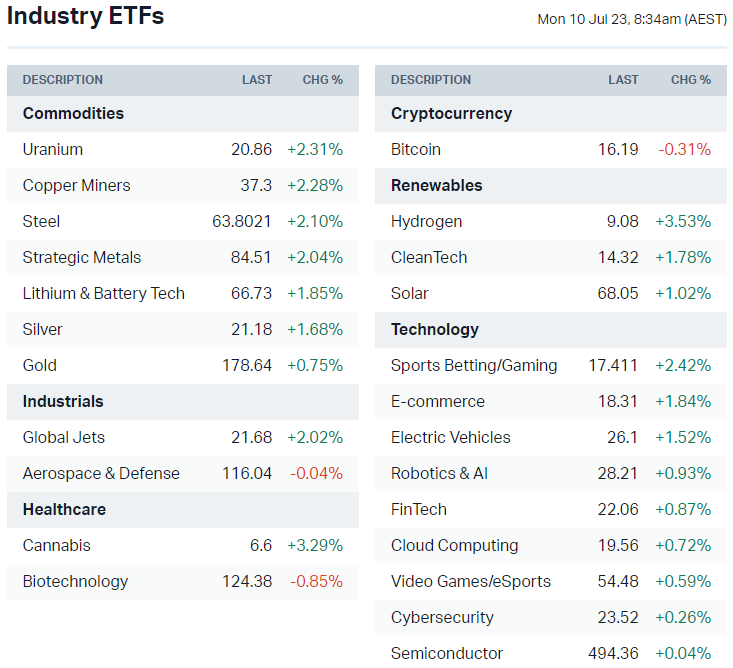Open the Cannabis ETF entry
733x668 pixels.
[56, 546]
